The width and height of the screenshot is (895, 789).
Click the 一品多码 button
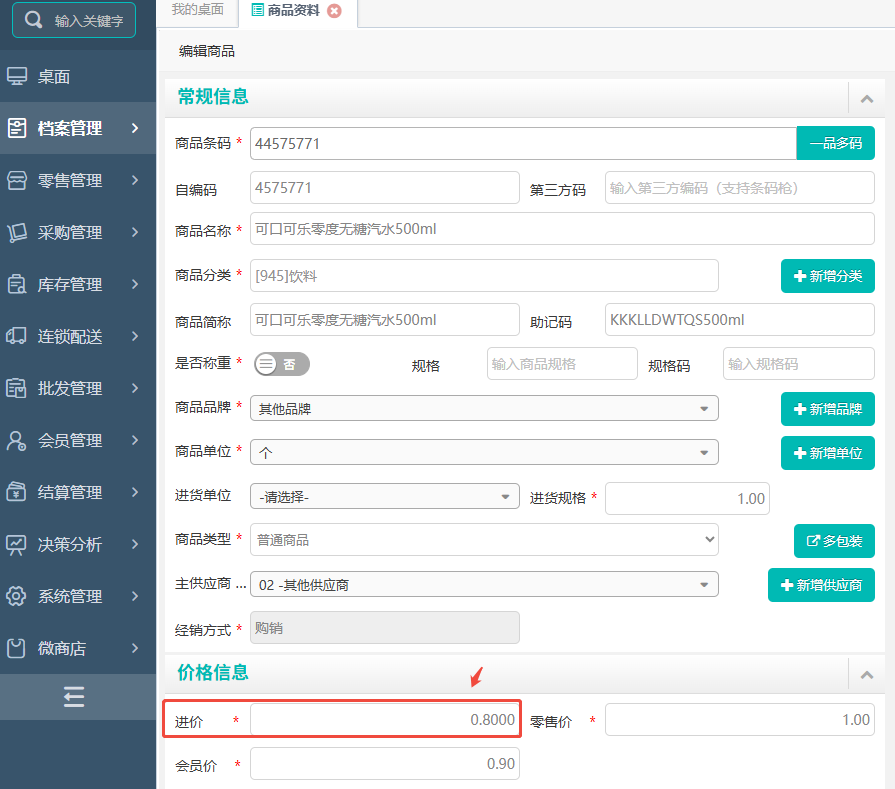click(836, 143)
